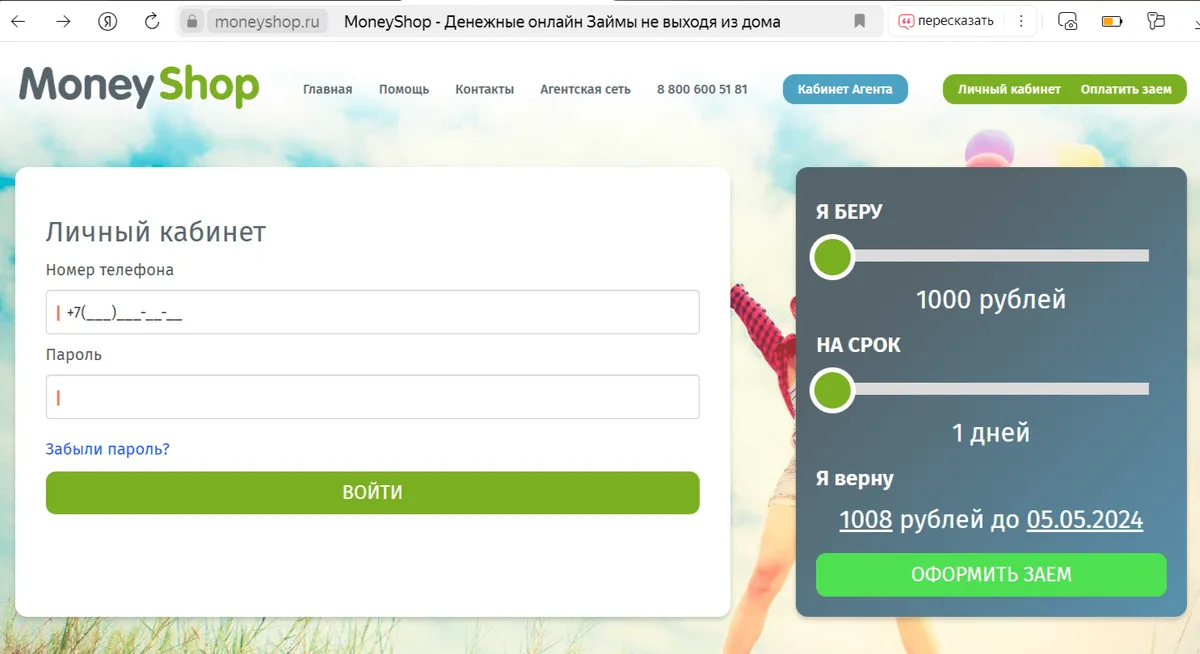Click the 1 дней term text

[x=991, y=432]
